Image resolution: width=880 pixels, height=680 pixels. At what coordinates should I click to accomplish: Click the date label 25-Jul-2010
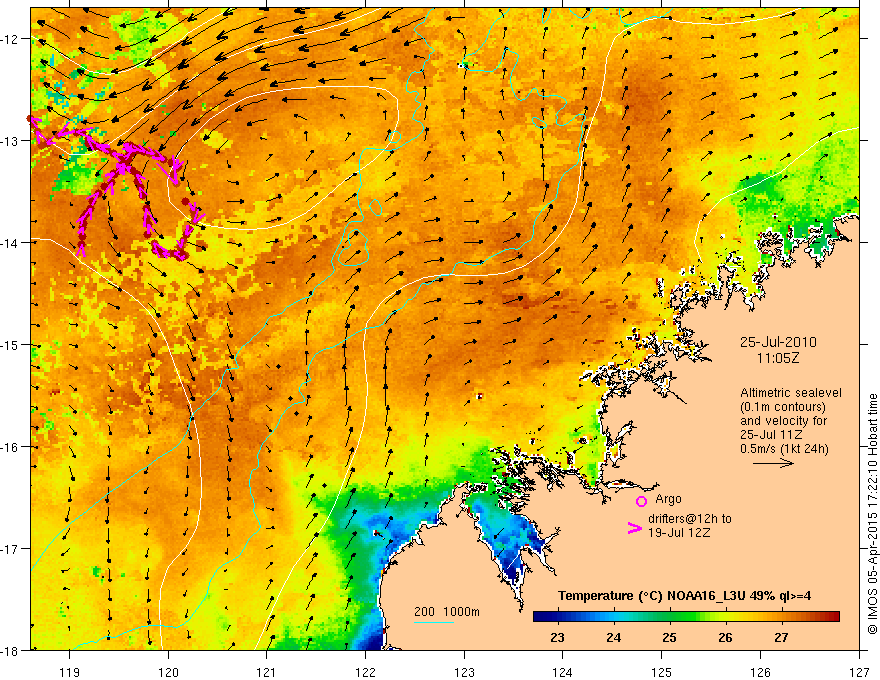(x=778, y=342)
